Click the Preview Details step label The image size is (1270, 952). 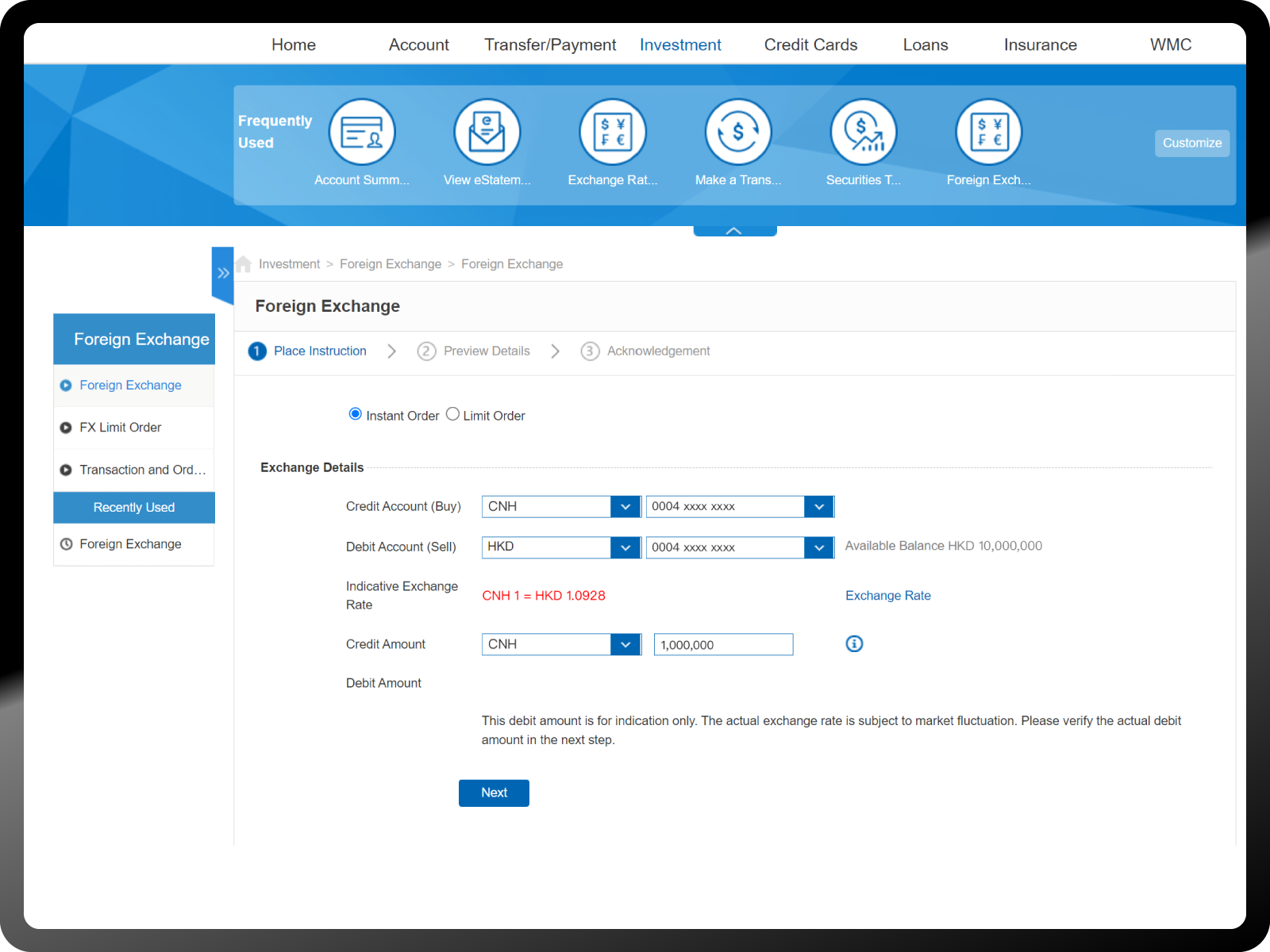(487, 351)
